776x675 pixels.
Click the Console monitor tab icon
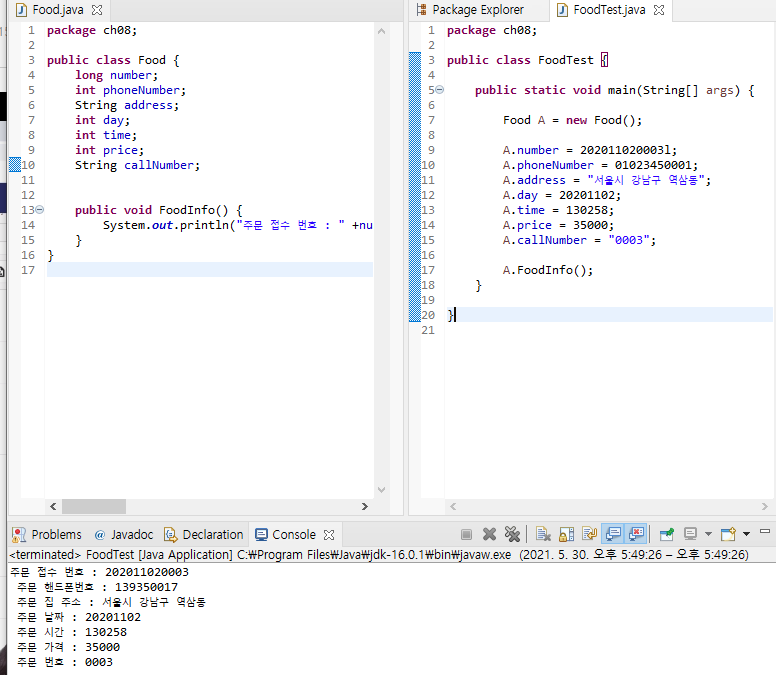261,534
